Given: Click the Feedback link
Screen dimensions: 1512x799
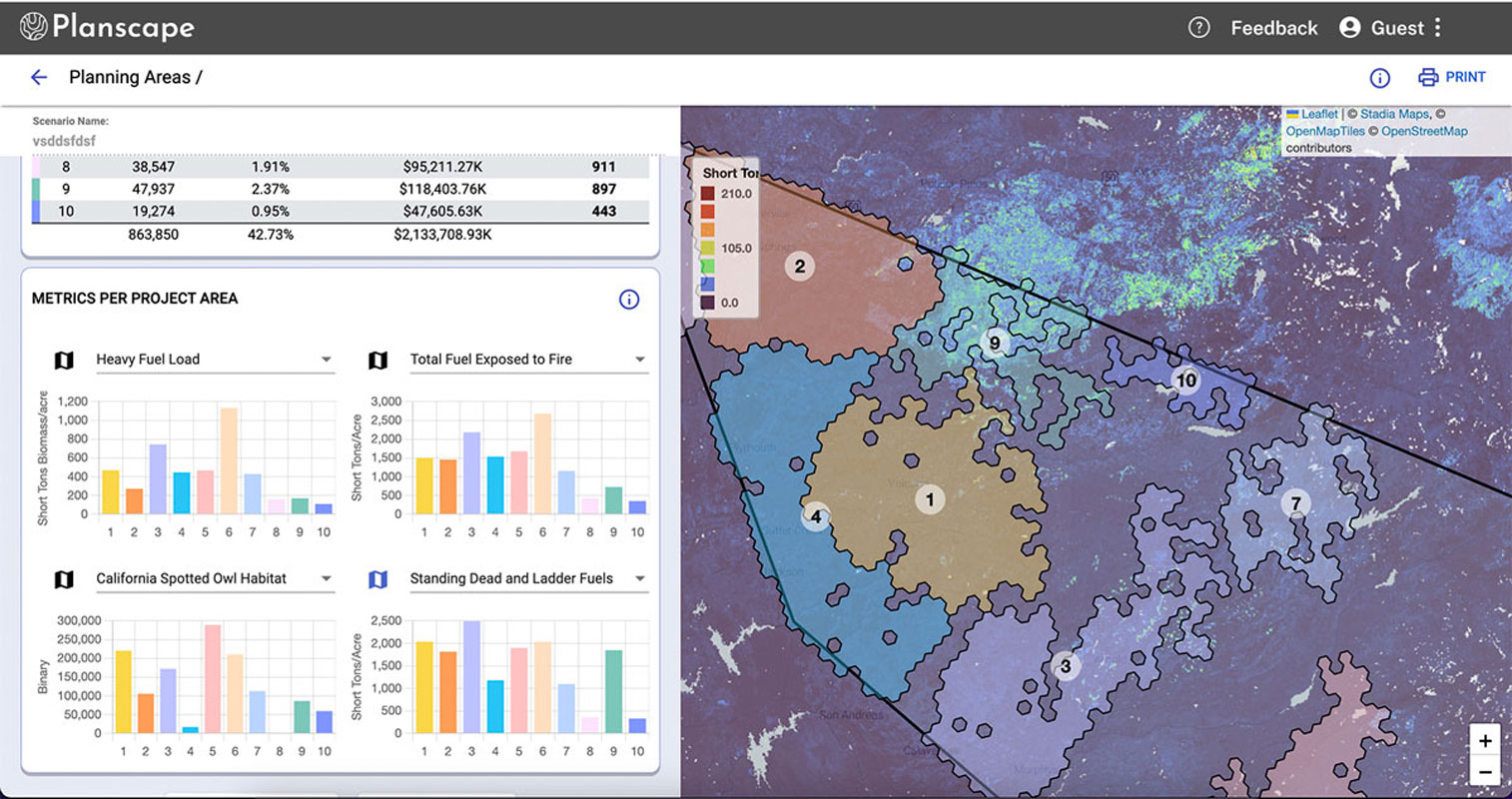Looking at the screenshot, I should [1273, 27].
